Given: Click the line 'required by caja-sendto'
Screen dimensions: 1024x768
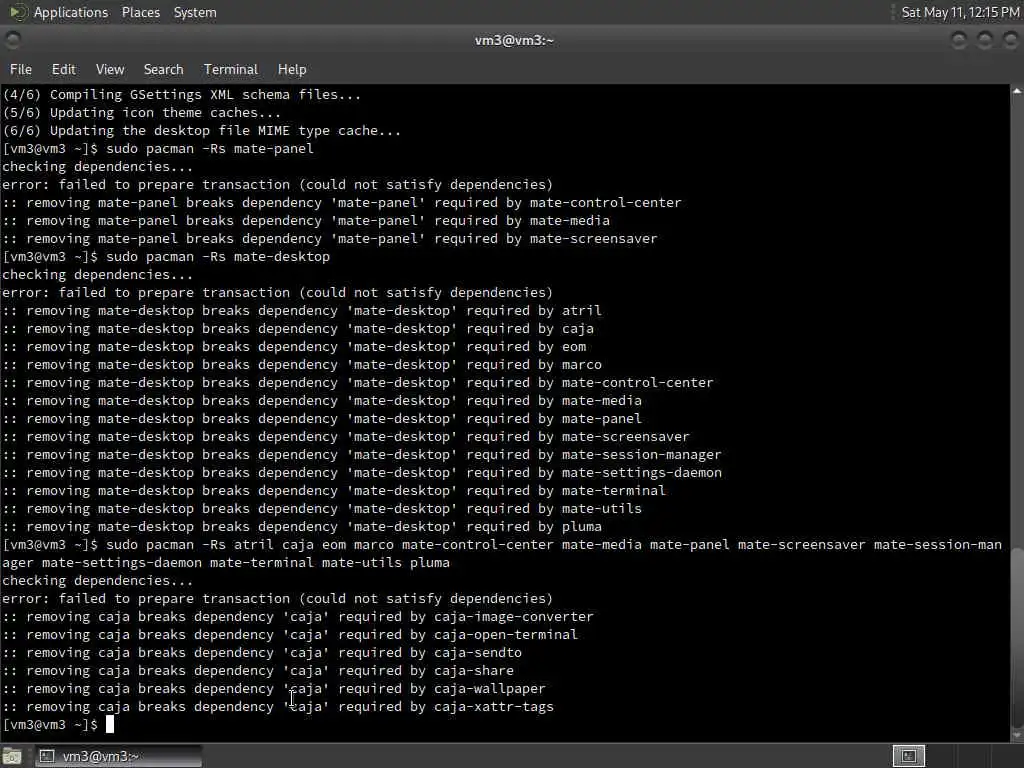Looking at the screenshot, I should pos(262,652).
